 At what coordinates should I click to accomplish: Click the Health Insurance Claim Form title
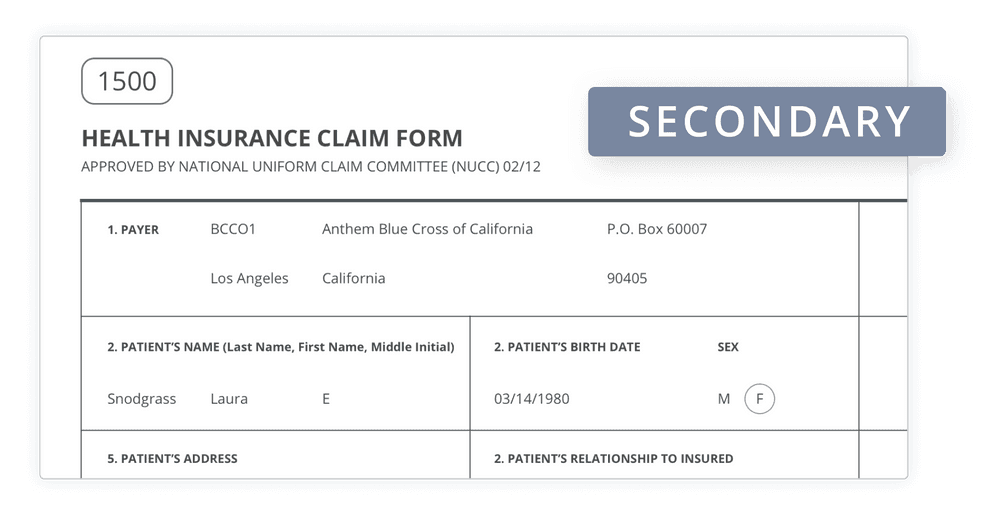272,138
